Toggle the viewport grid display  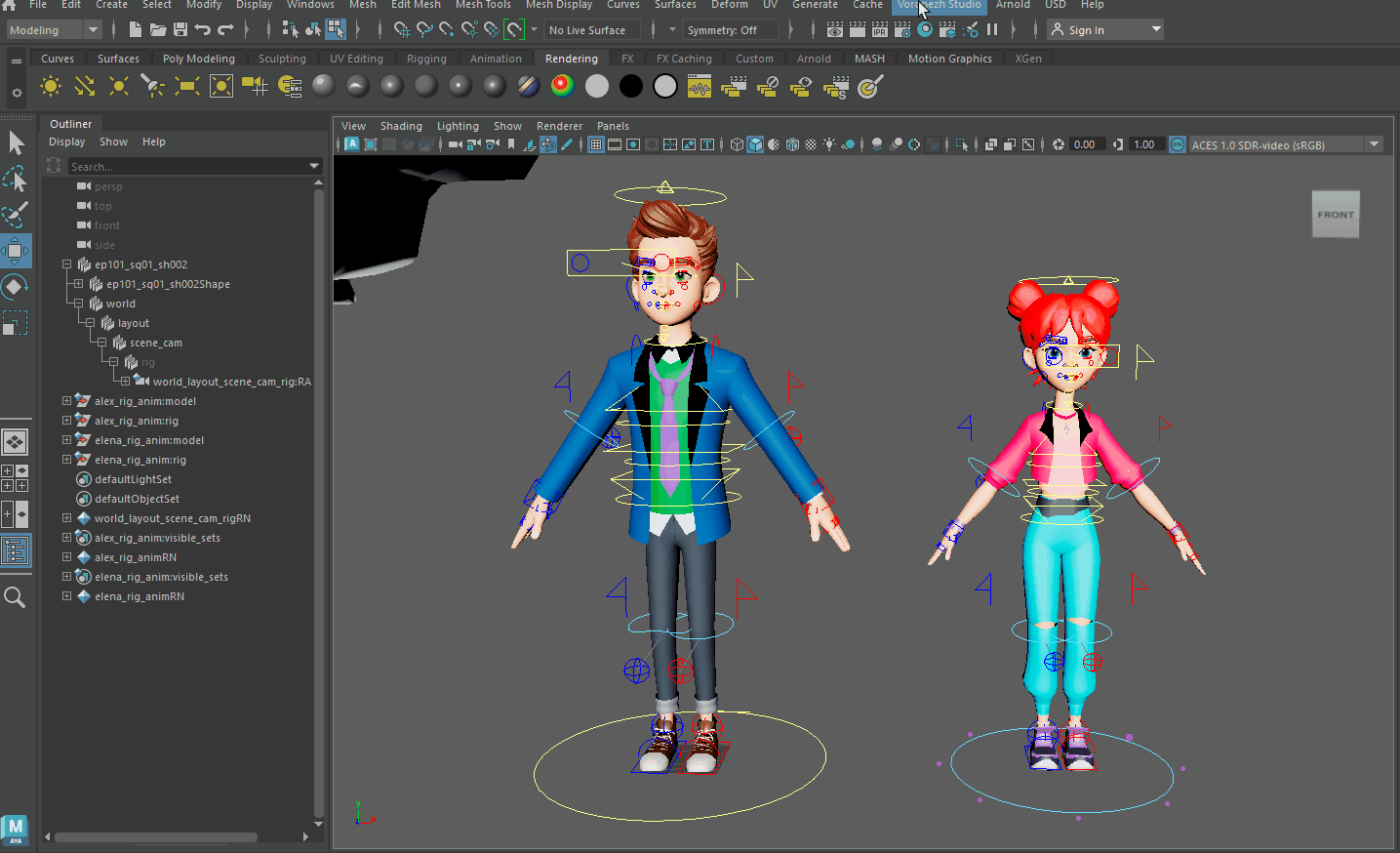click(595, 144)
